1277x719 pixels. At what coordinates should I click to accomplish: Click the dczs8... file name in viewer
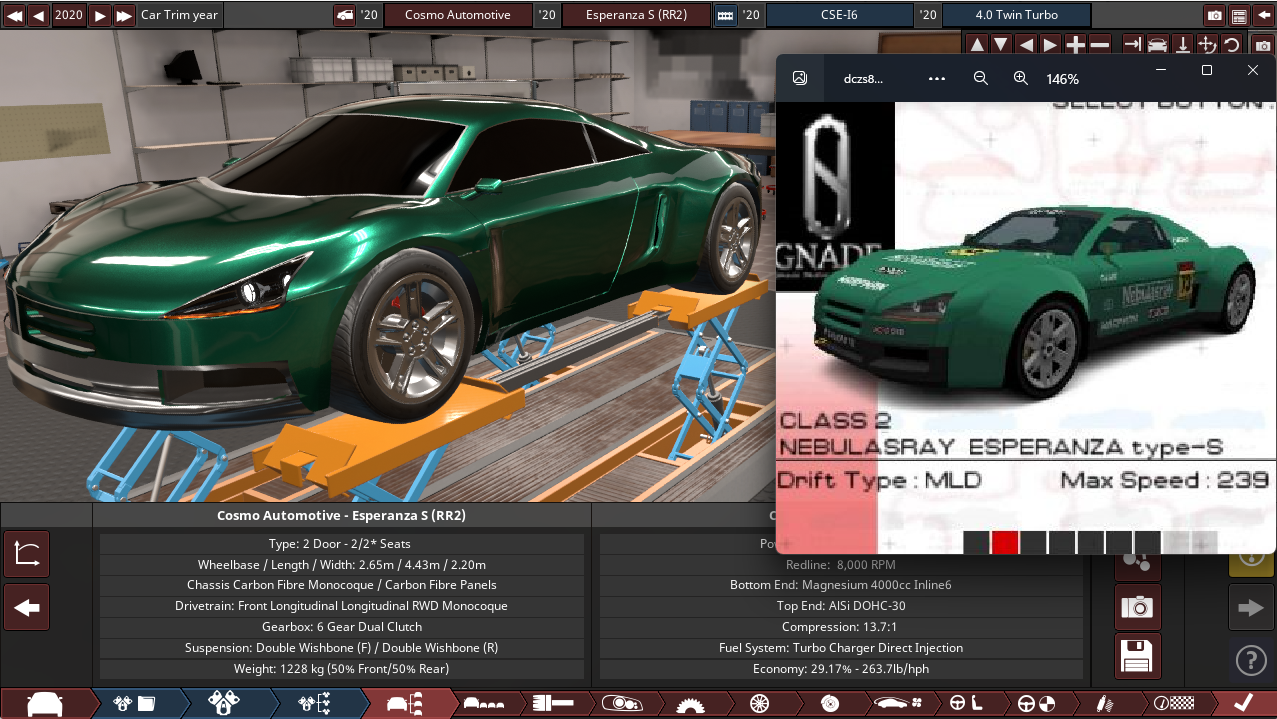point(863,79)
